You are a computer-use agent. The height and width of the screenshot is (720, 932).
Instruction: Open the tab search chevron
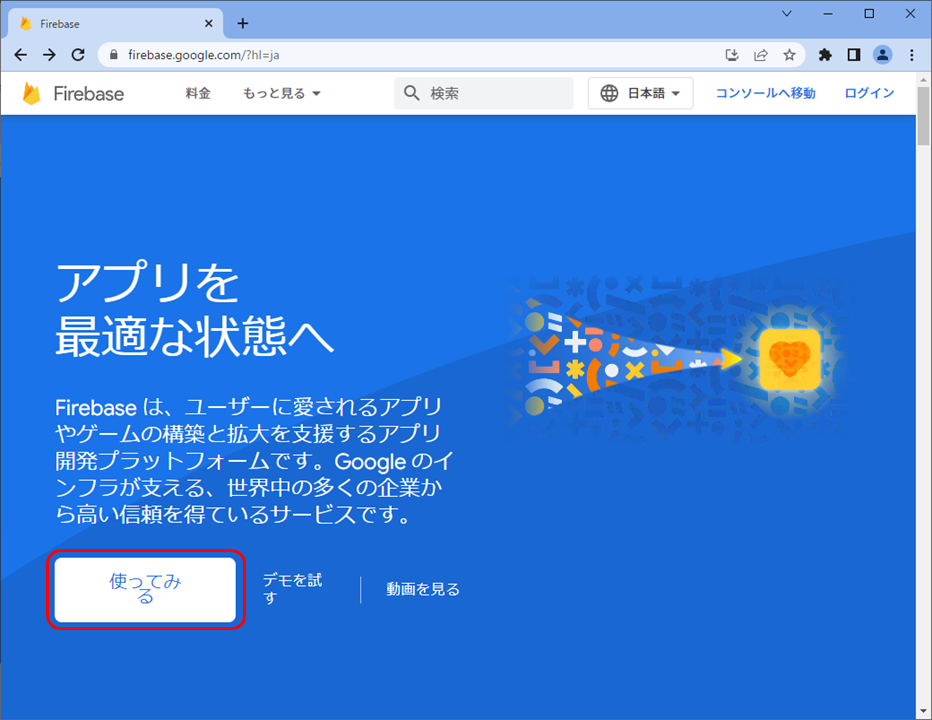tap(787, 14)
